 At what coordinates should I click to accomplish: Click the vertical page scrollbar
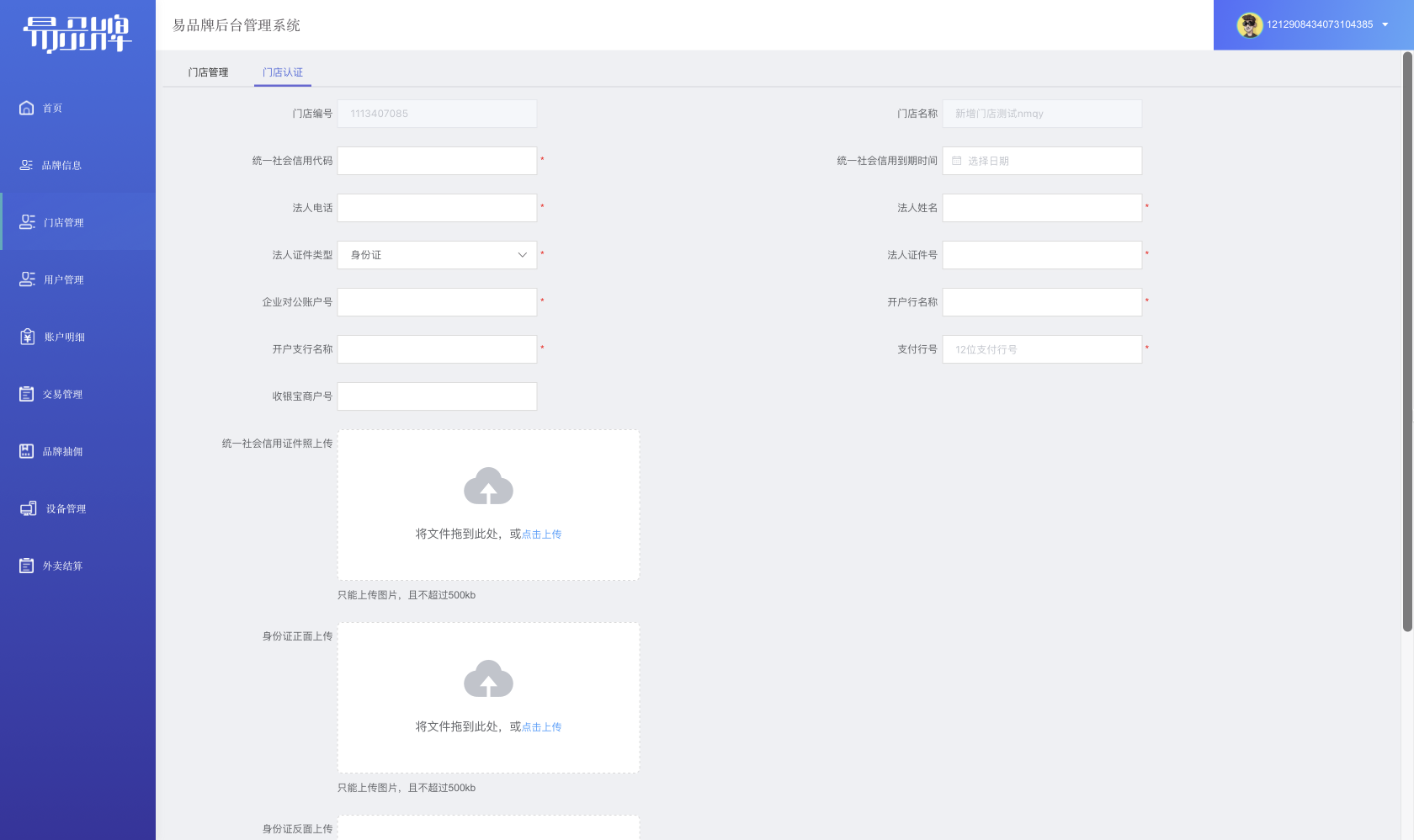tap(1407, 341)
